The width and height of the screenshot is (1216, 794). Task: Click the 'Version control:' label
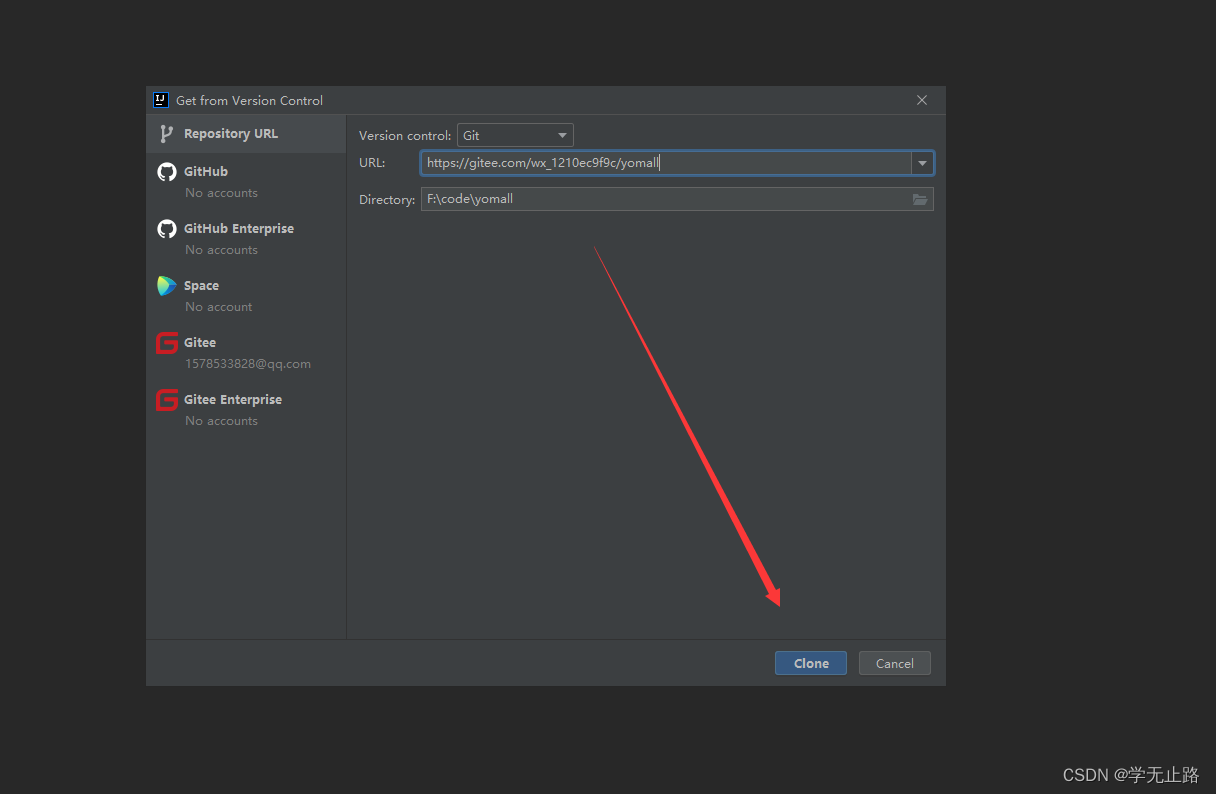[x=405, y=135]
